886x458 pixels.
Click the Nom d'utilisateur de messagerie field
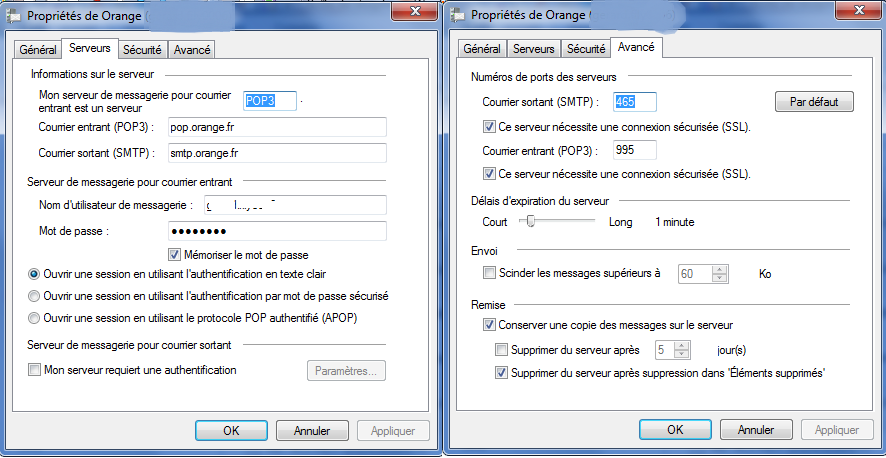point(296,204)
